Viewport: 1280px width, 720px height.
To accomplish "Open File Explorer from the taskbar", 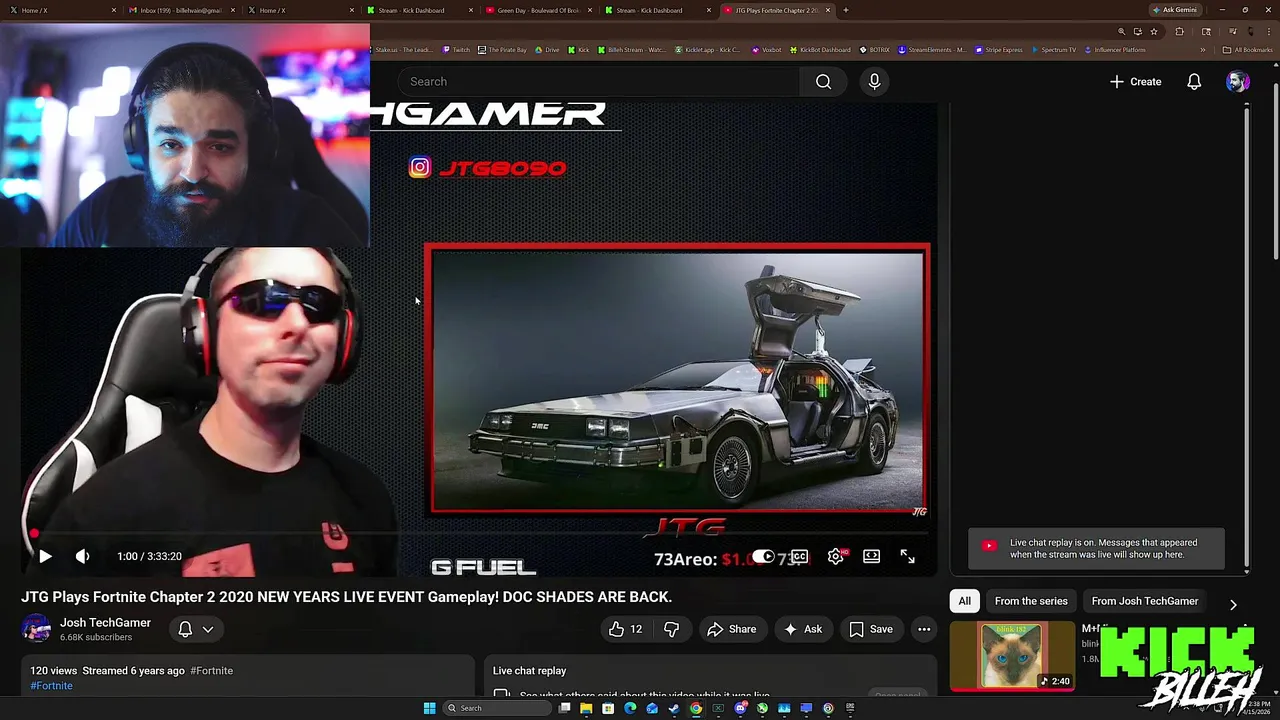I will (x=587, y=708).
